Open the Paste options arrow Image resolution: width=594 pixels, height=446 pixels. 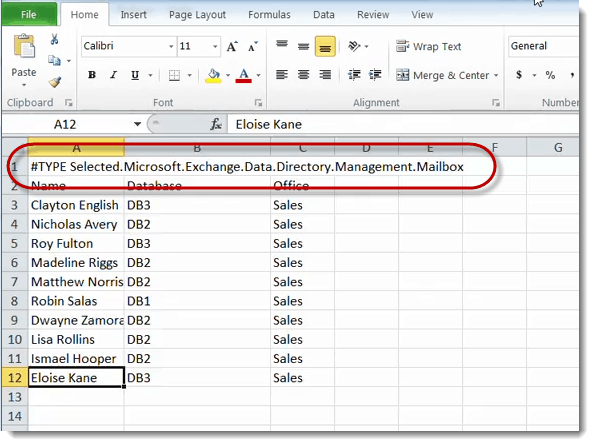tap(24, 85)
